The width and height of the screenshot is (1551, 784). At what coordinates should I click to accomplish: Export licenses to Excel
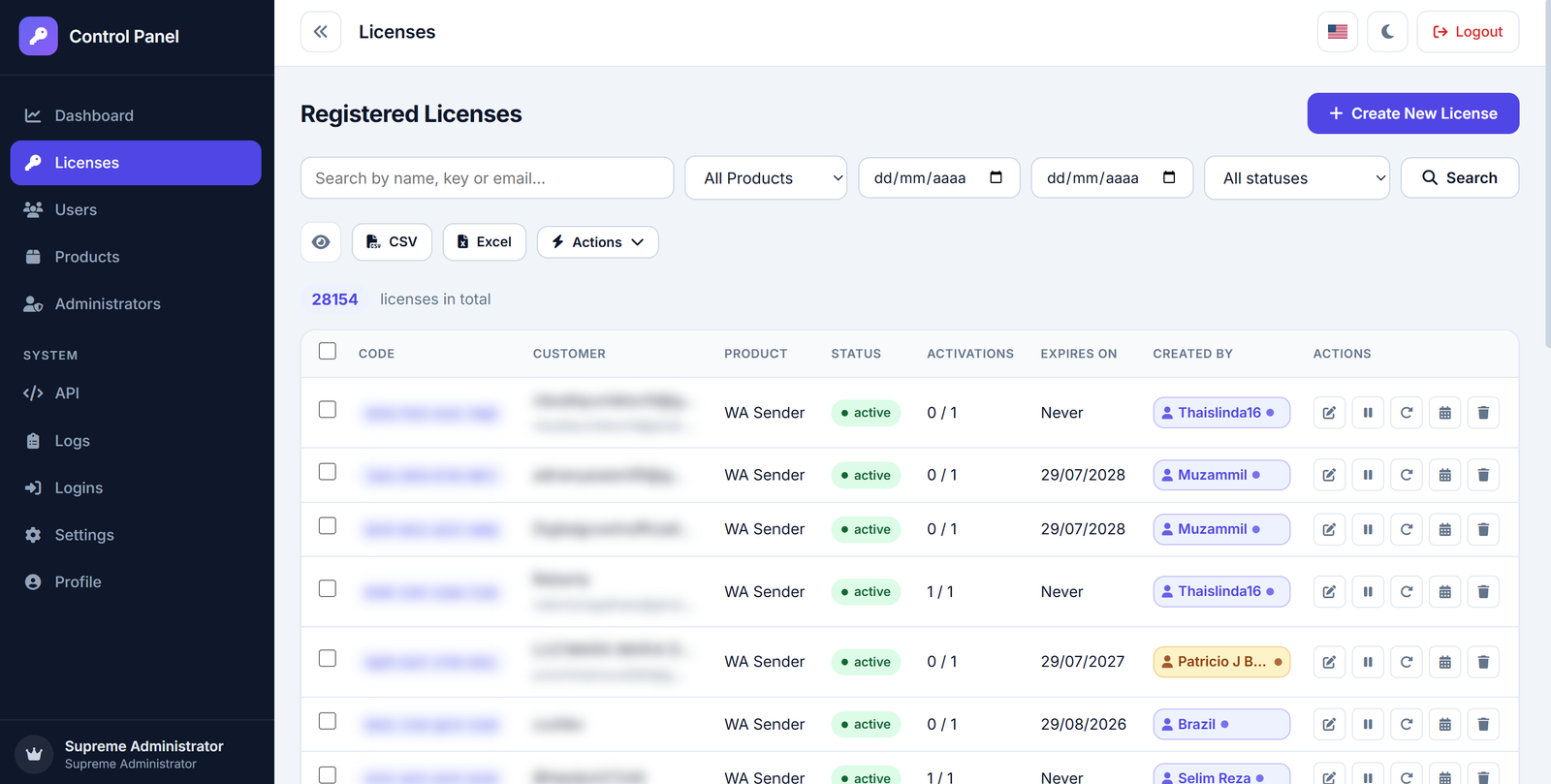(484, 242)
